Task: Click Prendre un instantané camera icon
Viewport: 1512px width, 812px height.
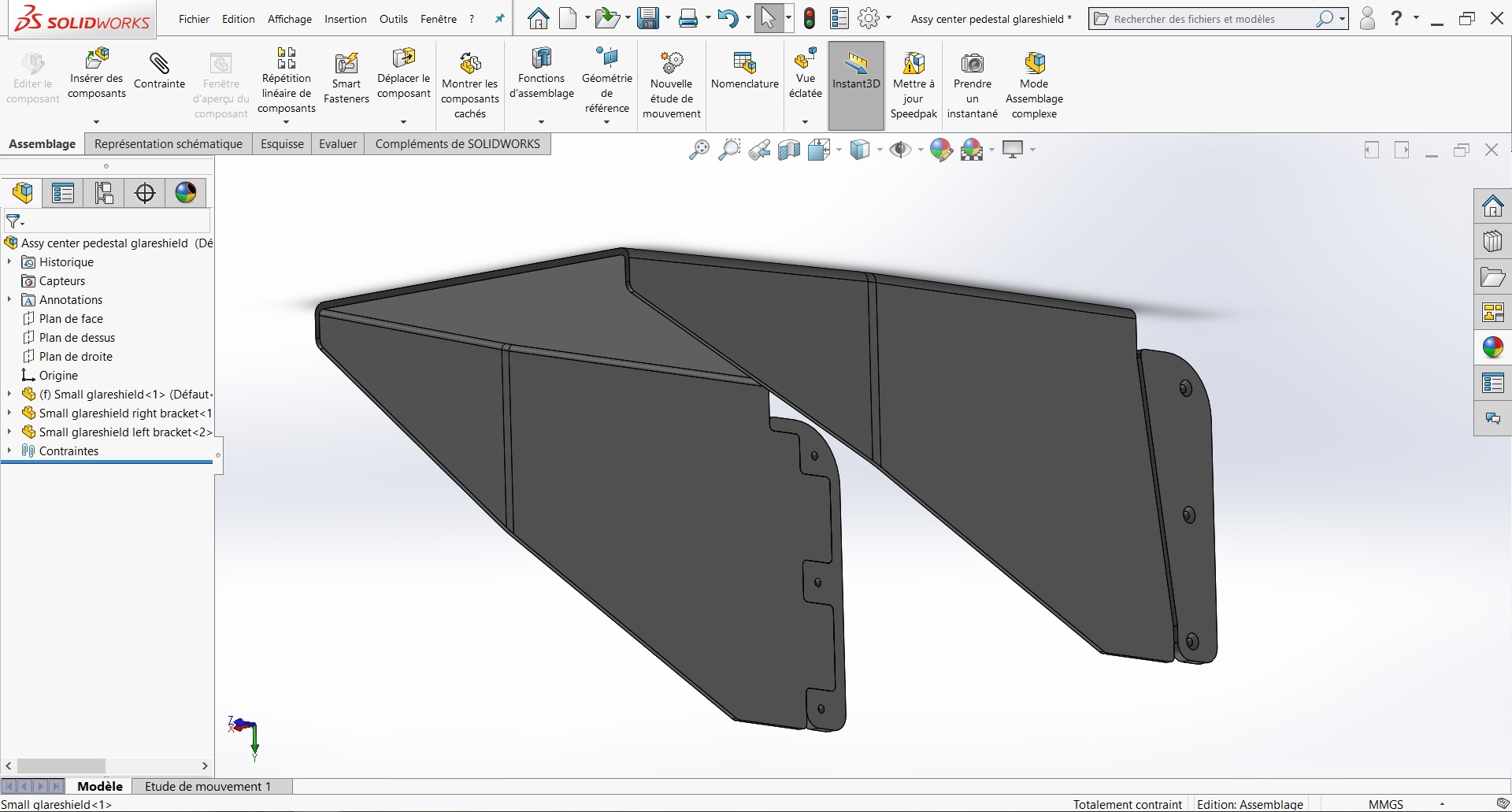Action: (973, 63)
